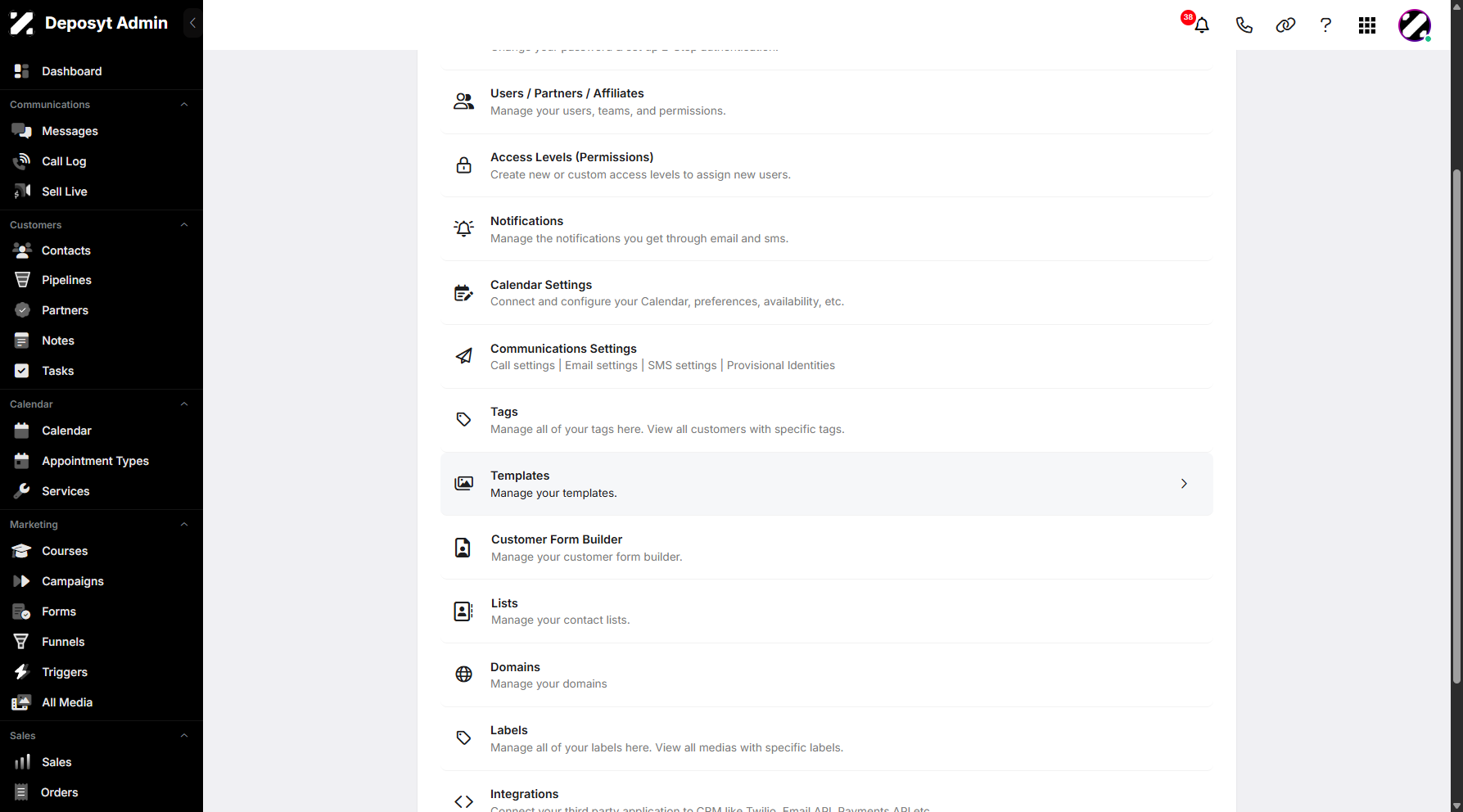Viewport: 1463px width, 812px height.
Task: Click the Templates image icon
Action: [463, 484]
